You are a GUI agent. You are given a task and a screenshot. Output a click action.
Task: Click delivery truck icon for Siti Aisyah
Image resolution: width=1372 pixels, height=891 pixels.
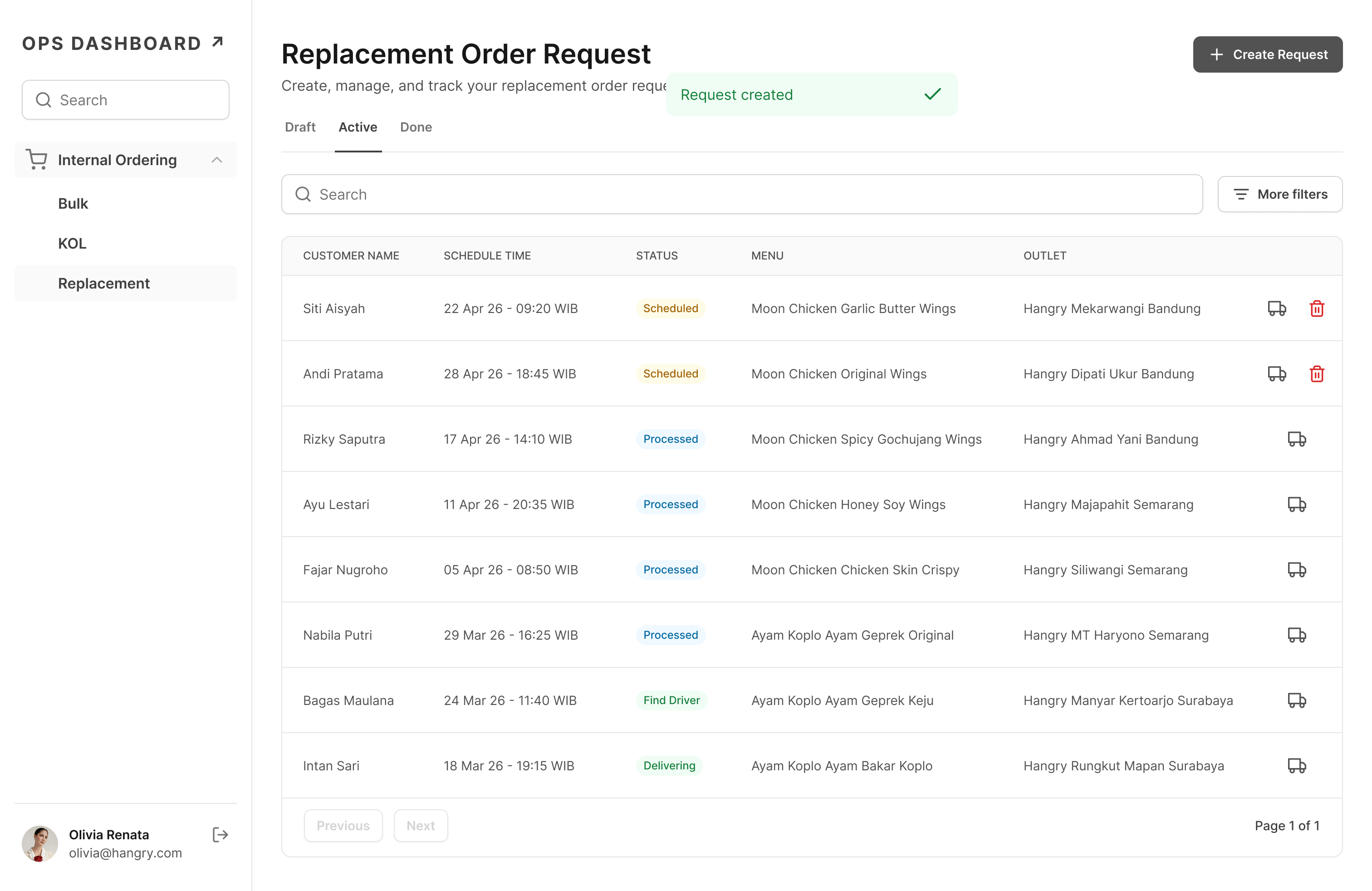coord(1277,308)
